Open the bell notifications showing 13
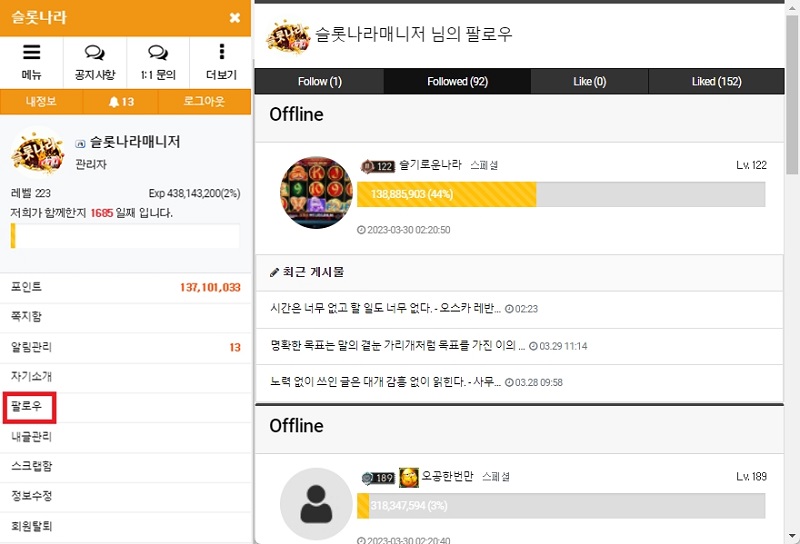The image size is (800, 544). (x=121, y=102)
